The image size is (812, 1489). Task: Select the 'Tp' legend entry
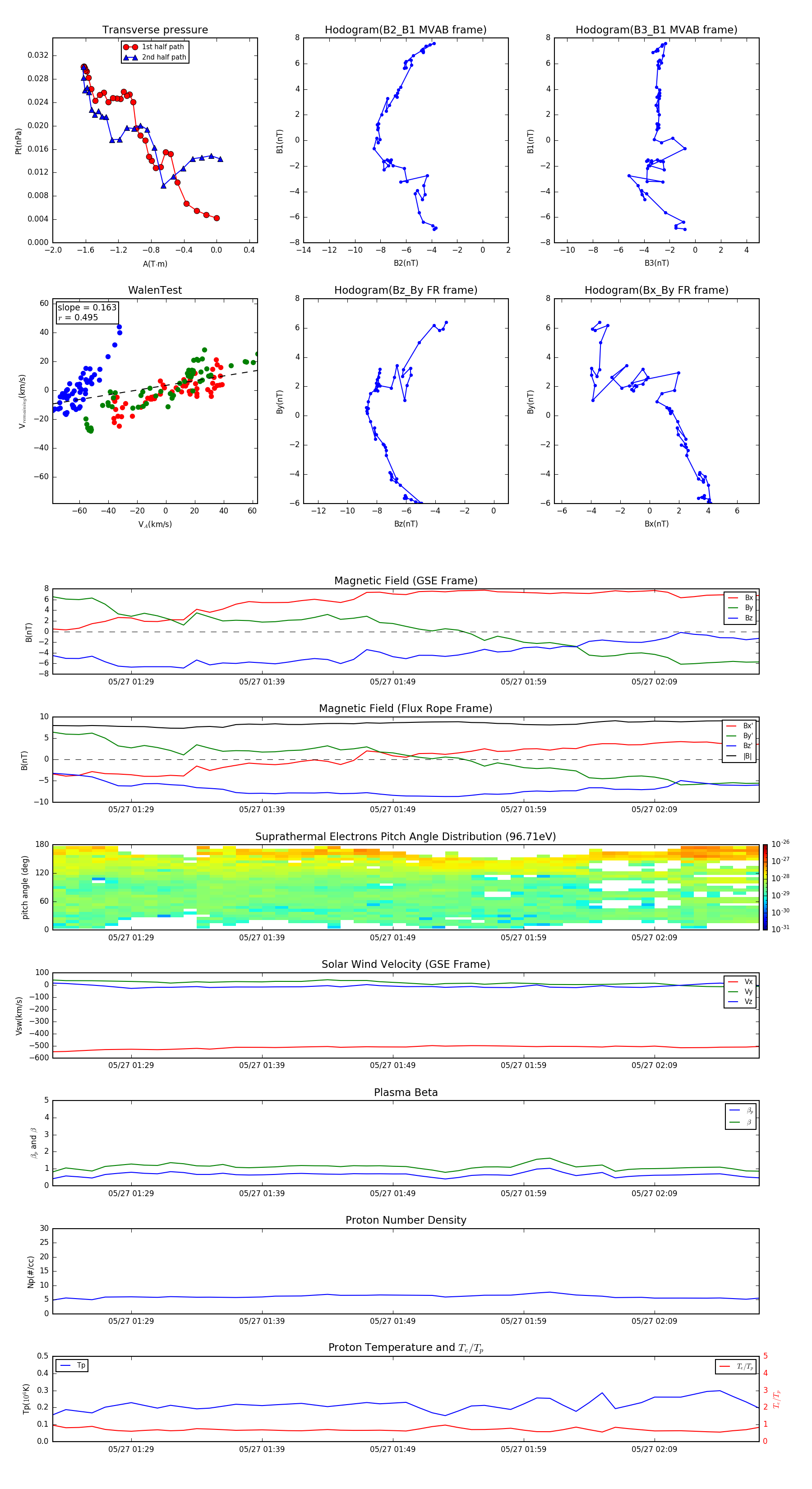(x=72, y=1365)
